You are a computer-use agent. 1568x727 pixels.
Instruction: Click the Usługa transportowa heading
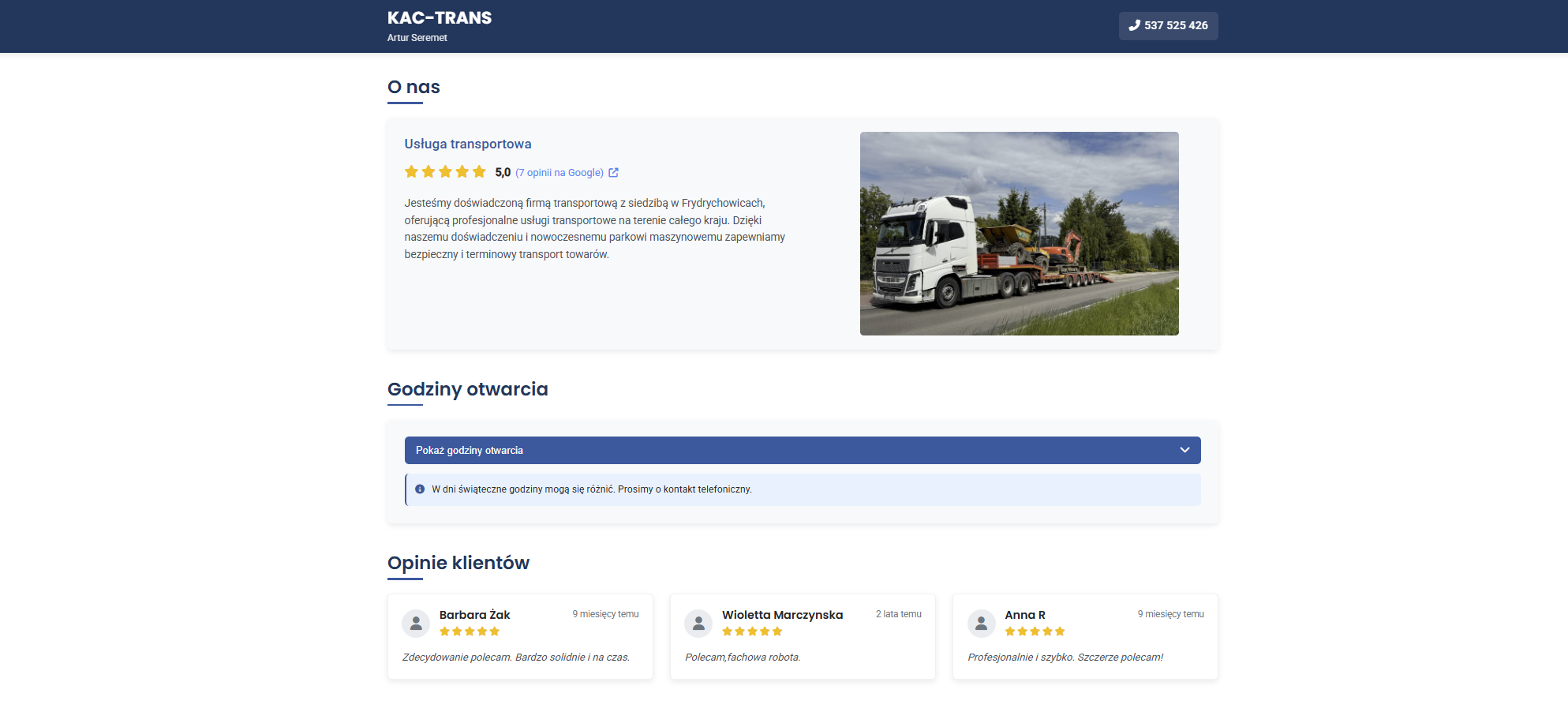click(468, 144)
